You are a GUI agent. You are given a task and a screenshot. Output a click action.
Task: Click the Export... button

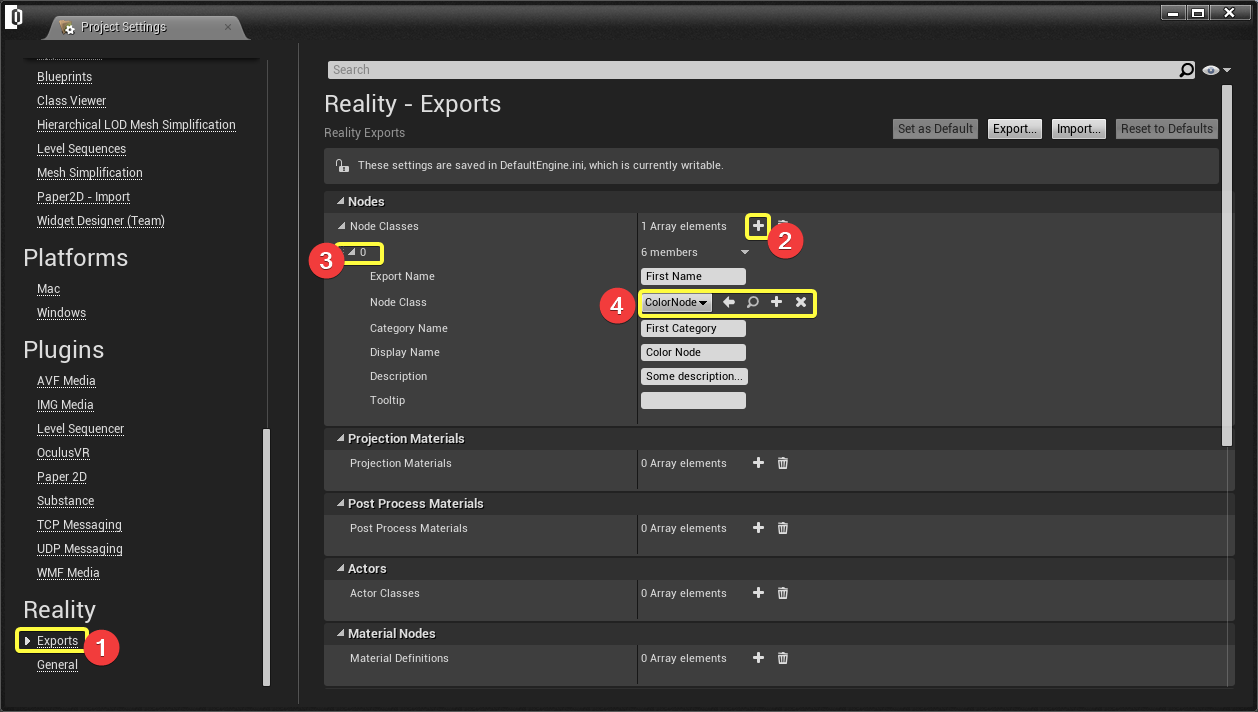1014,129
